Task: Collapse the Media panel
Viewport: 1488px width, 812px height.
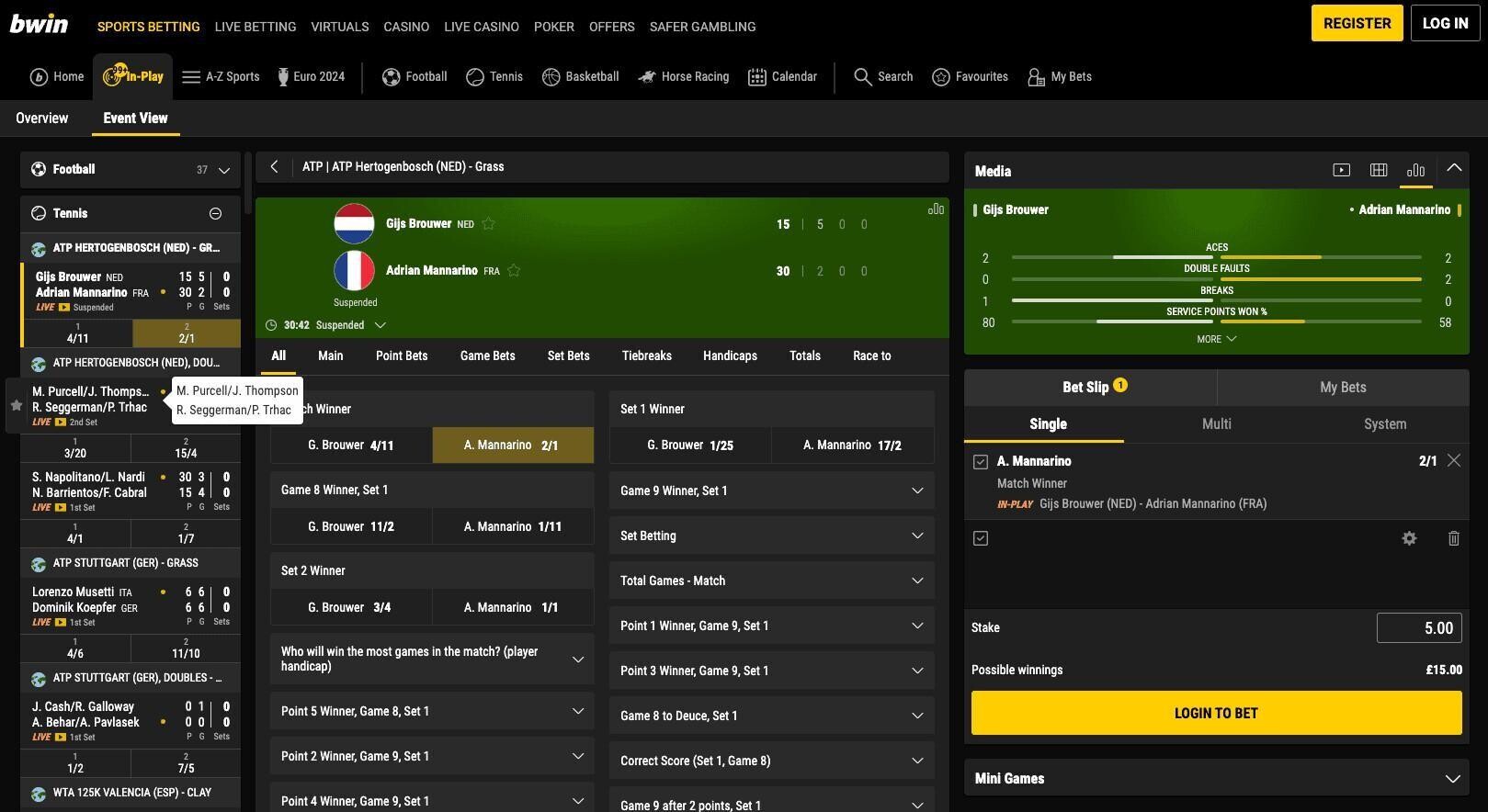Action: (x=1454, y=168)
